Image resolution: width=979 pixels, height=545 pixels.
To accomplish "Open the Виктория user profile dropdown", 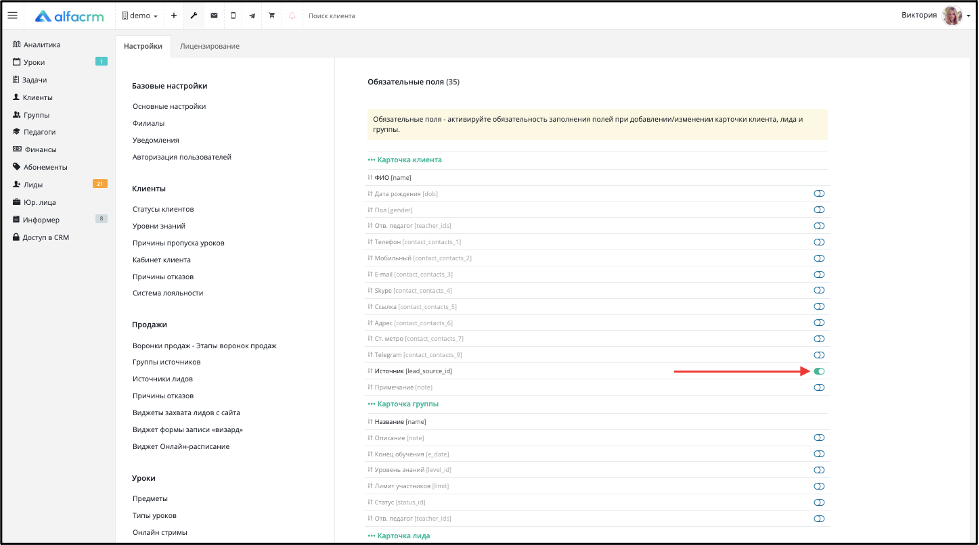I will (x=935, y=16).
